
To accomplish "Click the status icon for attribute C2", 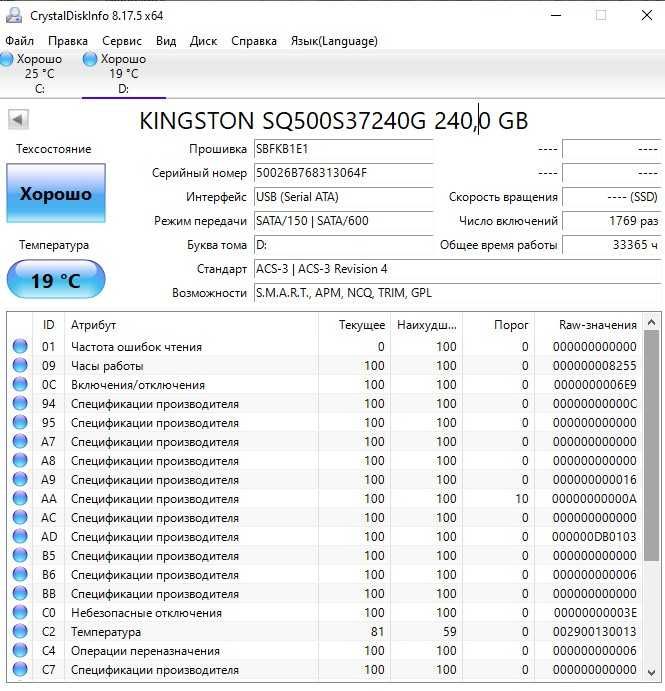I will (x=20, y=632).
